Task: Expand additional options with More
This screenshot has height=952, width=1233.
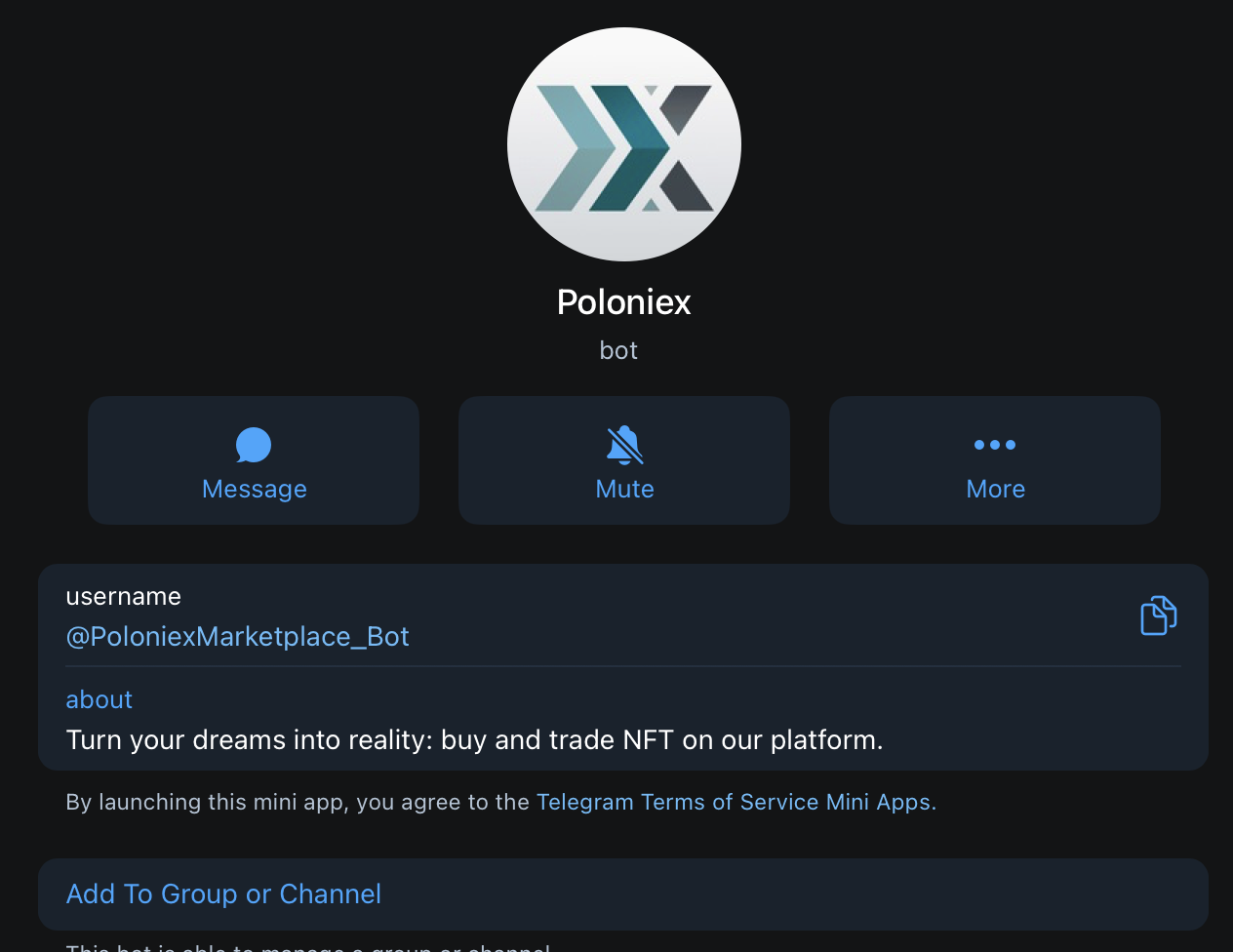Action: (x=994, y=489)
